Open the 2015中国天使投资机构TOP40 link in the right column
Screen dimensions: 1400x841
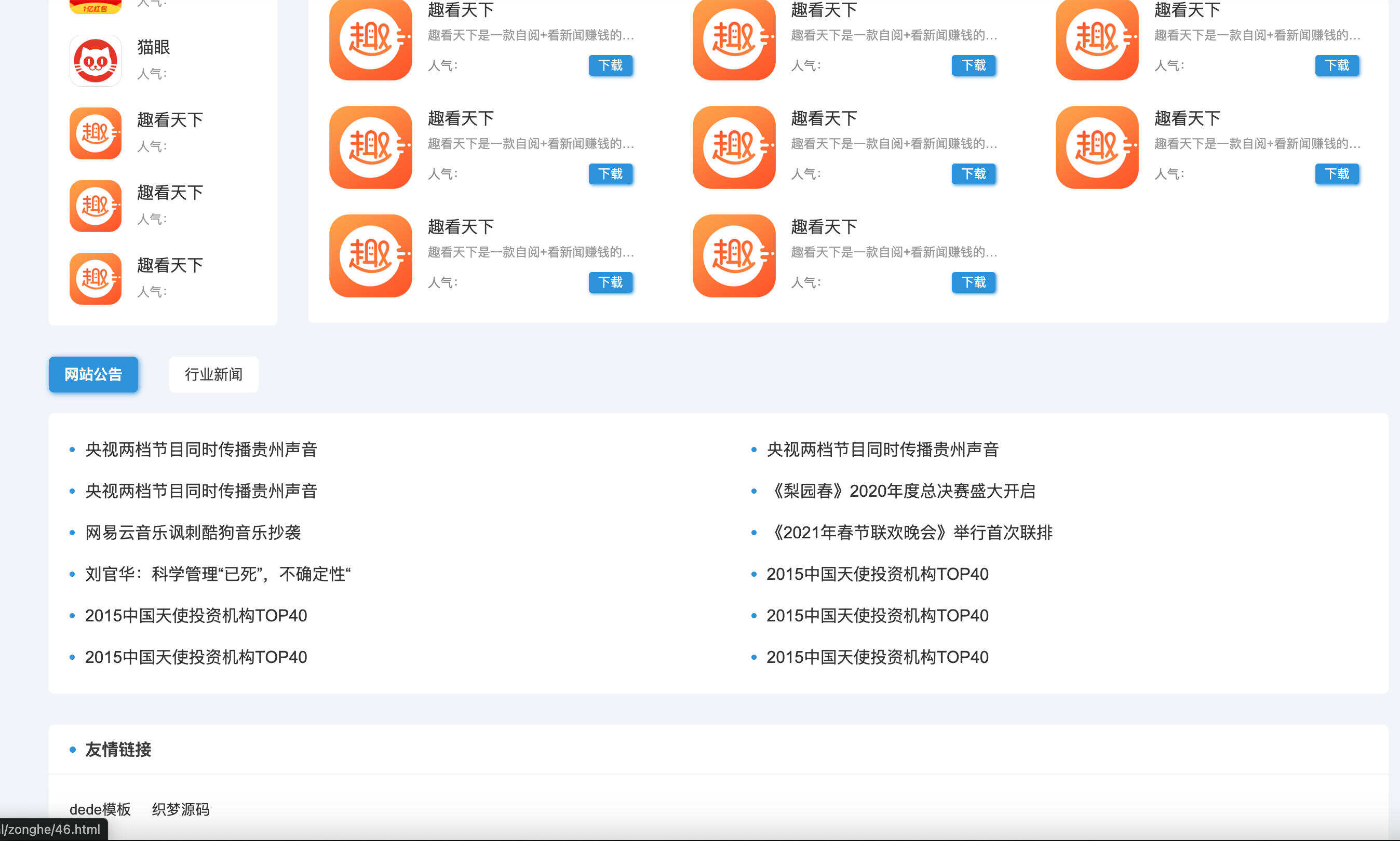878,574
